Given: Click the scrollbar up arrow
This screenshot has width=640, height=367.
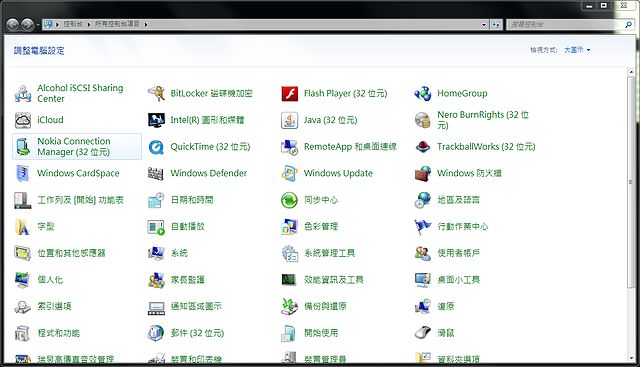Looking at the screenshot, I should [631, 72].
